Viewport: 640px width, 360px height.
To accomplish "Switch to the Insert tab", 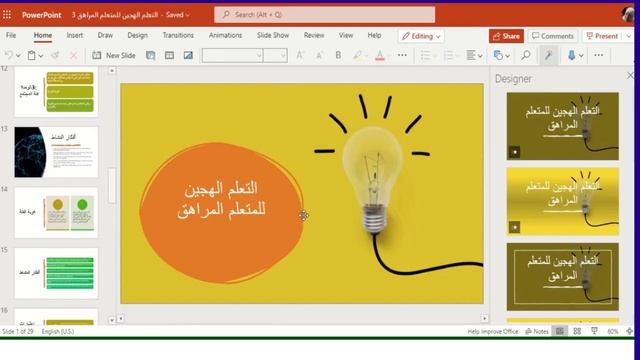I will [75, 36].
